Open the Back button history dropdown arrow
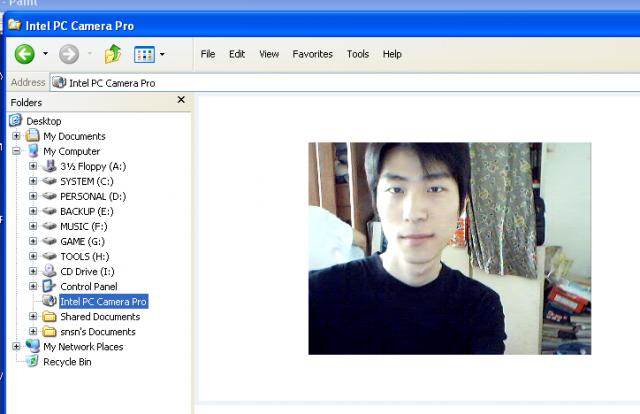 pos(45,53)
